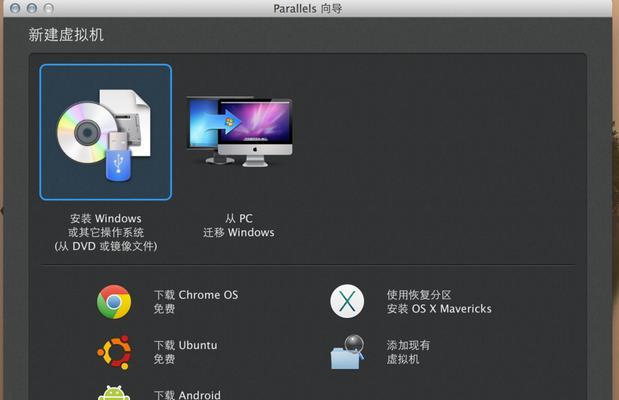Choose 从 PC 迁移 Windows label
Viewport: 619px width, 400px height.
pyautogui.click(x=239, y=225)
